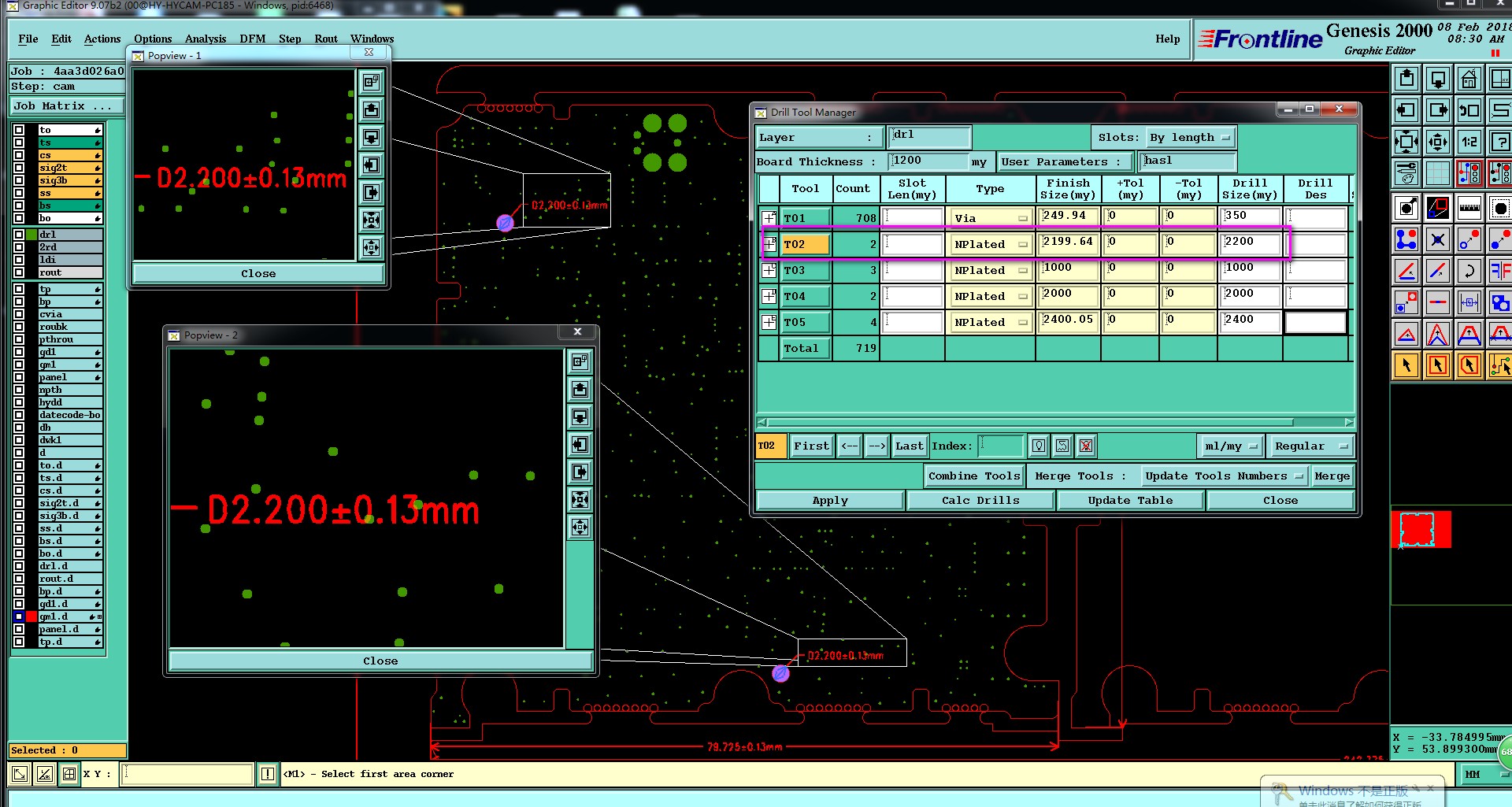Toggle the checkbox for layer 'to'
The height and width of the screenshot is (807, 1512).
19,130
